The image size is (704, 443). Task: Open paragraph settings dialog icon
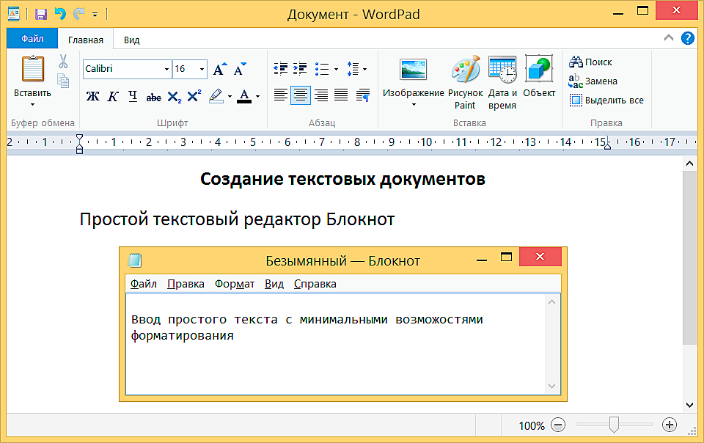click(x=363, y=95)
